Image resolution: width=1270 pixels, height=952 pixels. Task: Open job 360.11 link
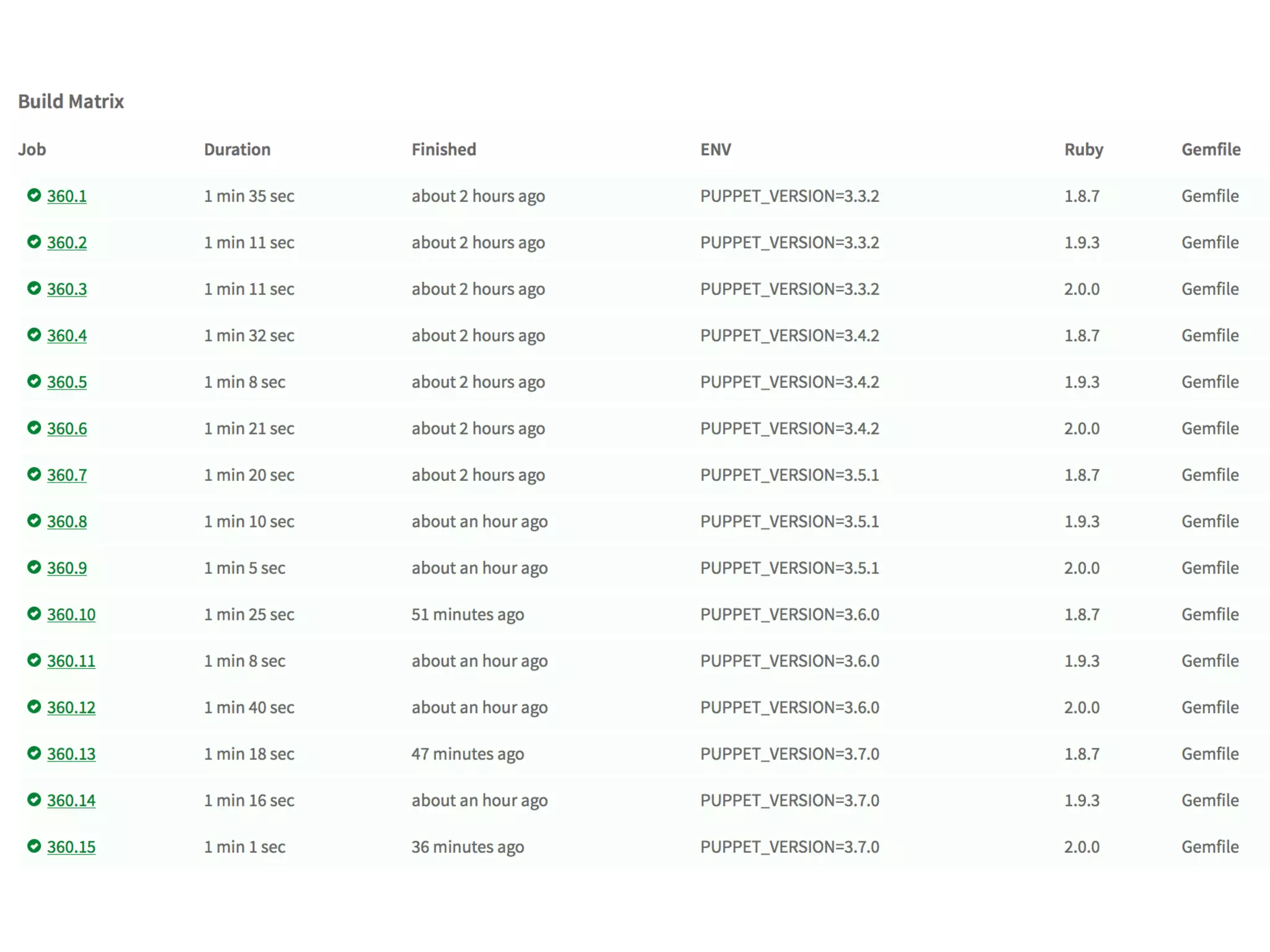point(71,661)
